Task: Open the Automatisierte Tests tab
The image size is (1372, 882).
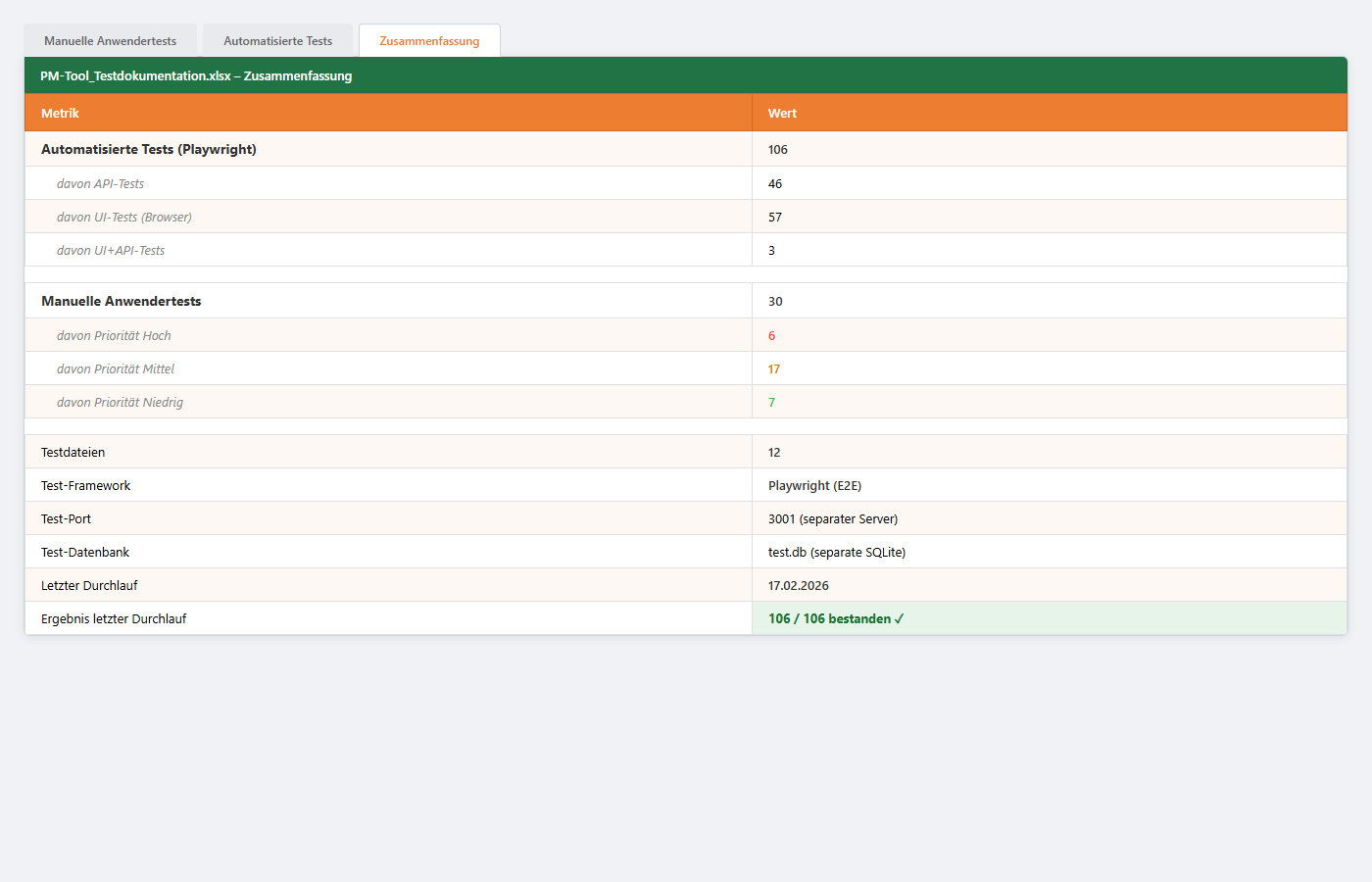Action: tap(278, 41)
